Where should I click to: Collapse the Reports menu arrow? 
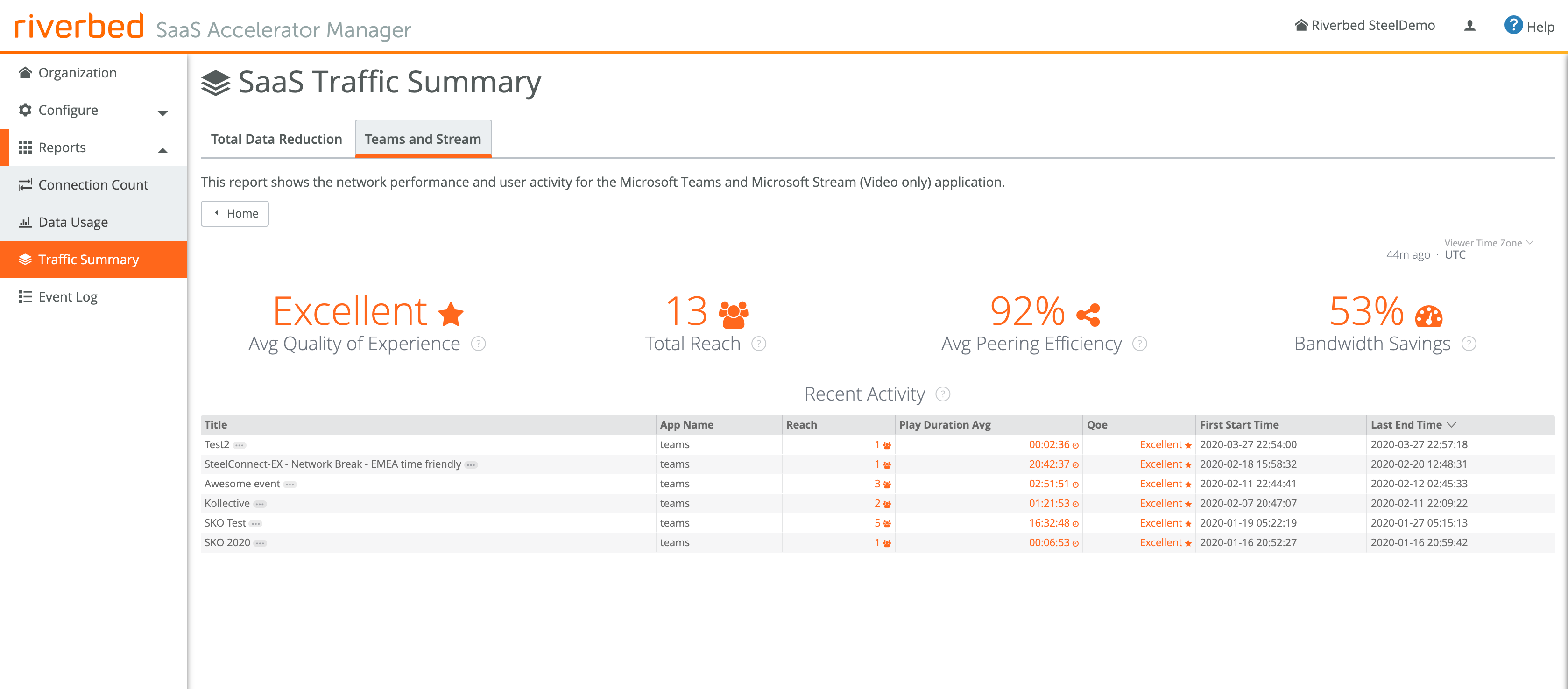(162, 150)
